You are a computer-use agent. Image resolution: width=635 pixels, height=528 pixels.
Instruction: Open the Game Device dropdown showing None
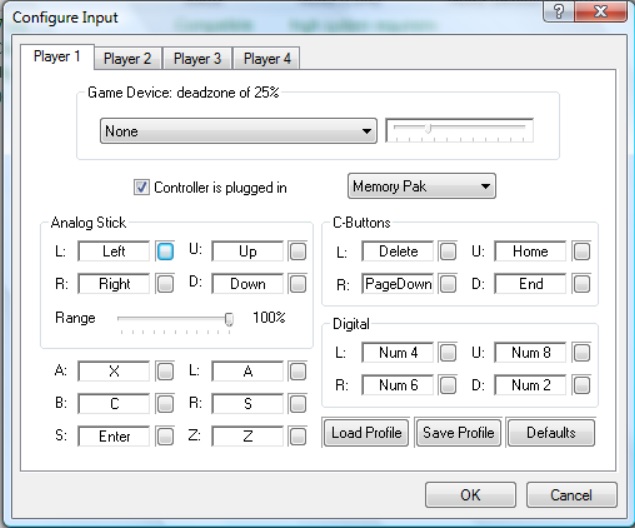click(x=238, y=131)
